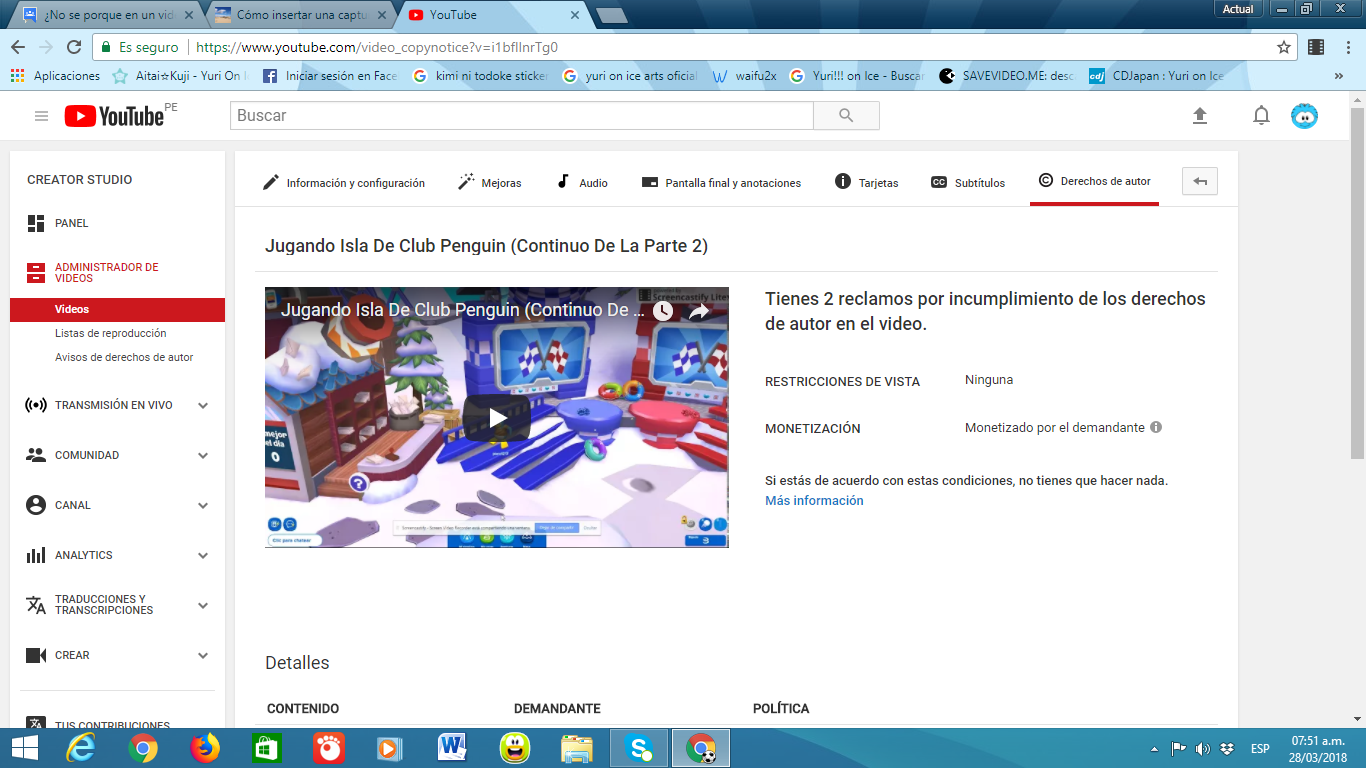Switch to the Tarjetas tab
Screen dimensions: 1366x768
pos(866,182)
